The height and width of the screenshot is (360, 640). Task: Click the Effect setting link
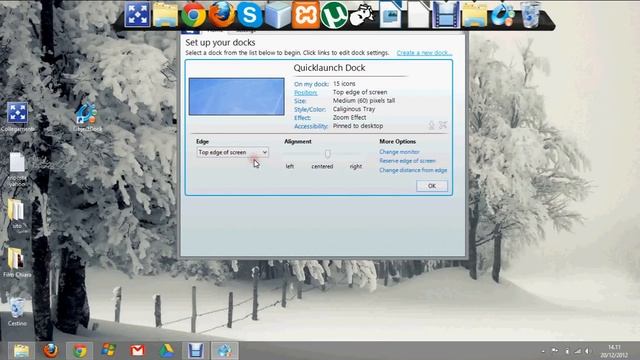[x=302, y=118]
